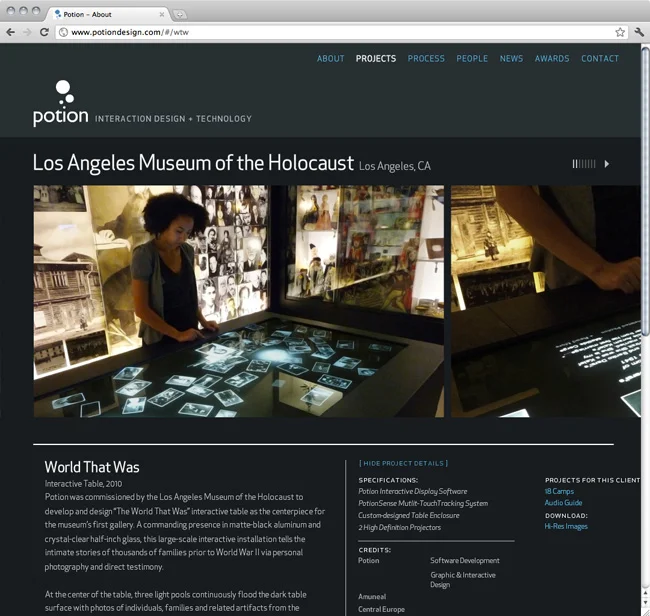Image resolution: width=650 pixels, height=616 pixels.
Task: Click the browser forward arrow
Action: pyautogui.click(x=27, y=32)
